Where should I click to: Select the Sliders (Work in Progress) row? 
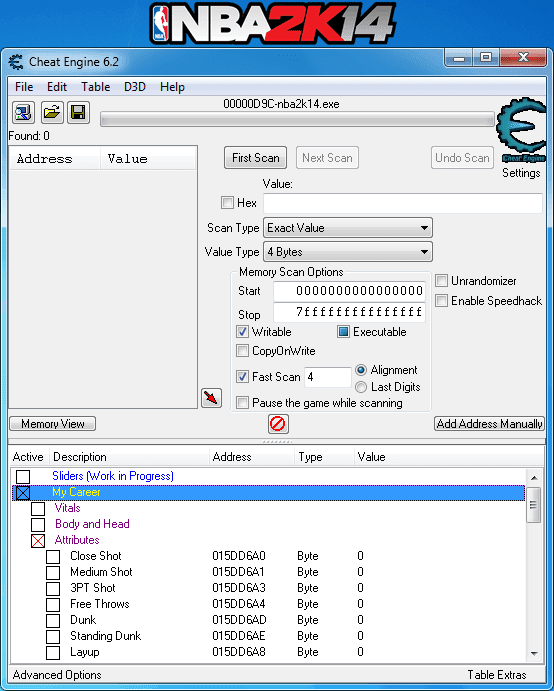coord(268,476)
